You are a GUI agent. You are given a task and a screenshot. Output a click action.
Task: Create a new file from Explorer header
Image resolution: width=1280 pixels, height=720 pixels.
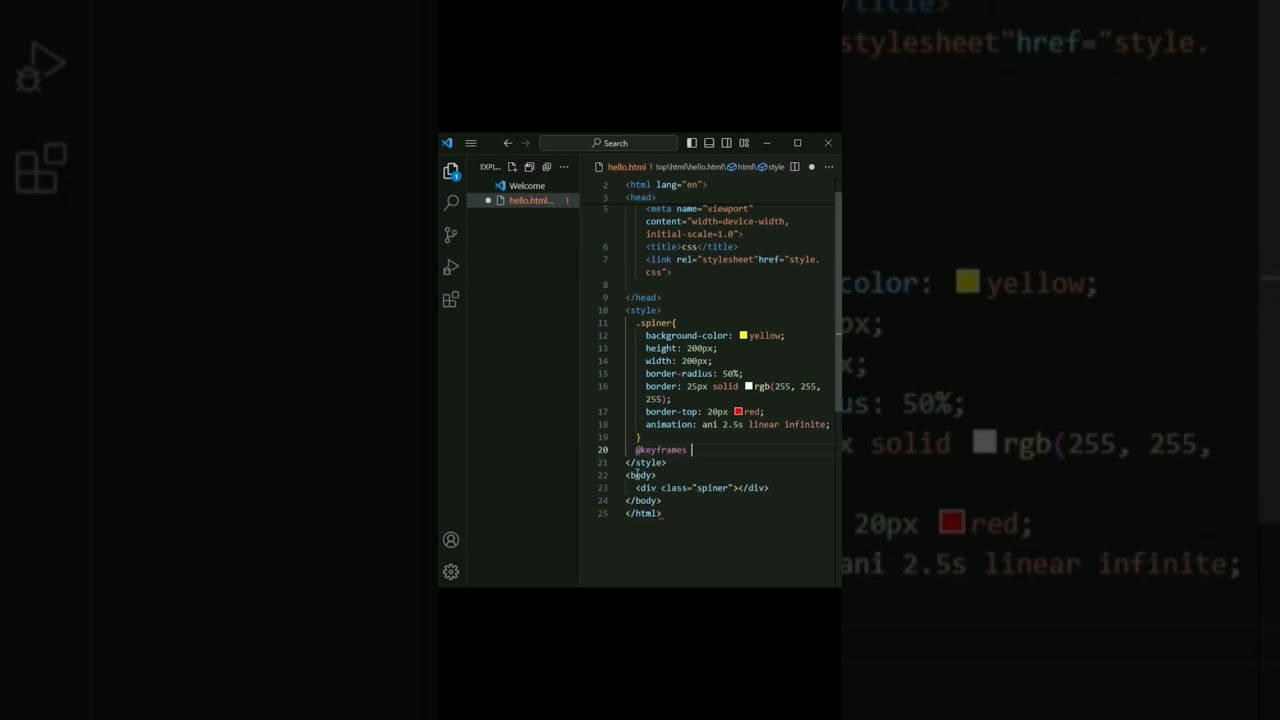512,167
